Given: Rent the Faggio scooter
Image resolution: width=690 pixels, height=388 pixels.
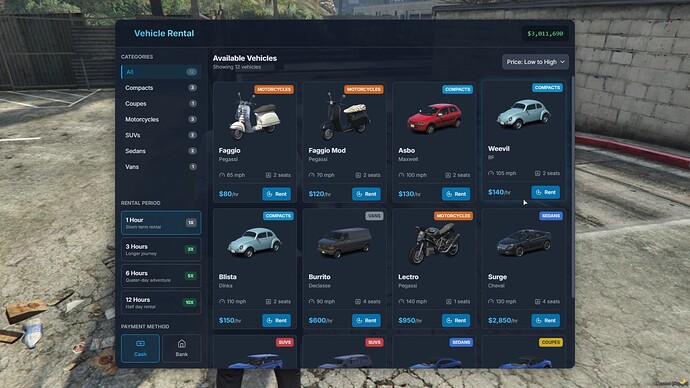Looking at the screenshot, I should coord(276,194).
